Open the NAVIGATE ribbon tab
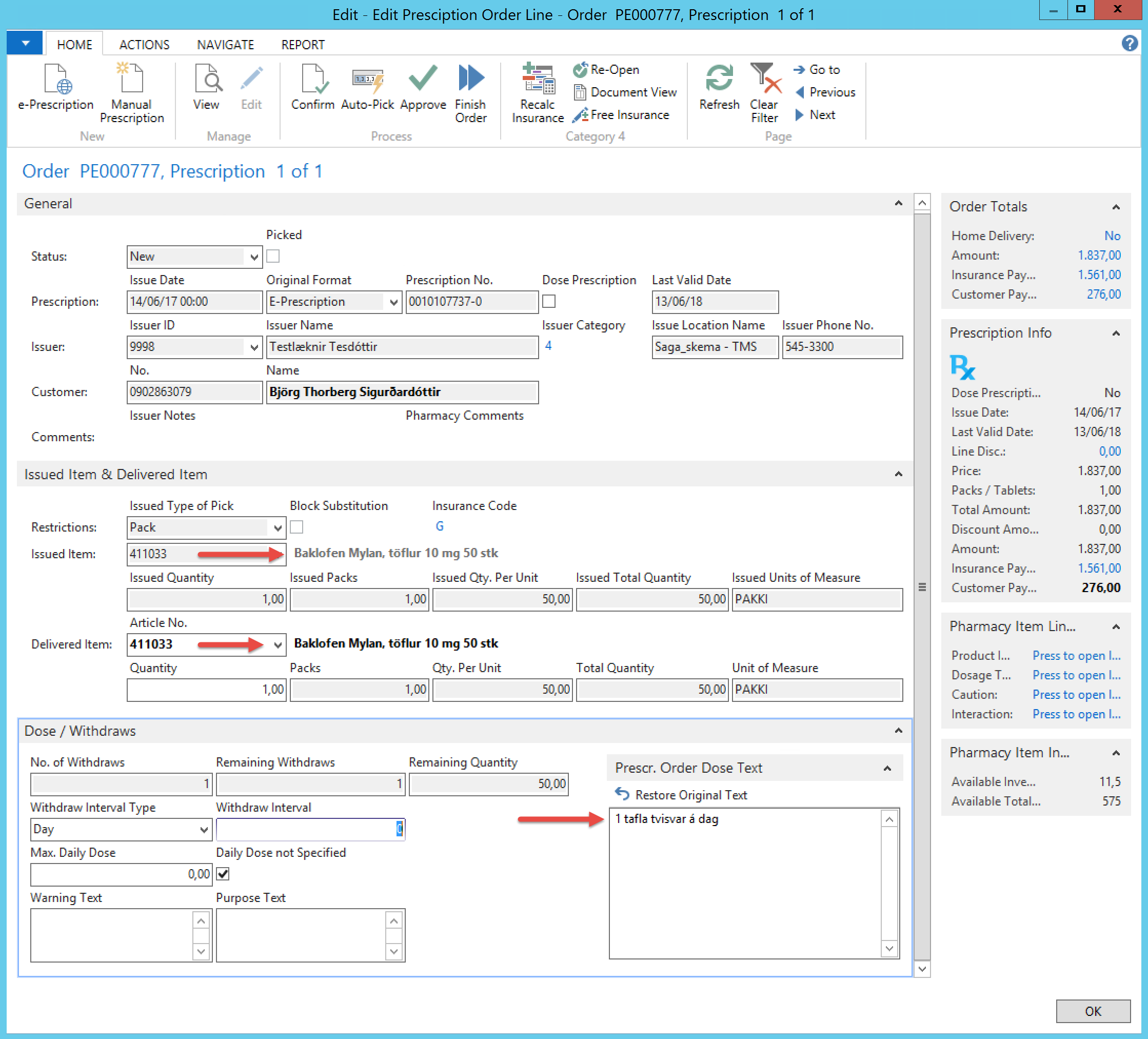The height and width of the screenshot is (1039, 1148). (225, 45)
